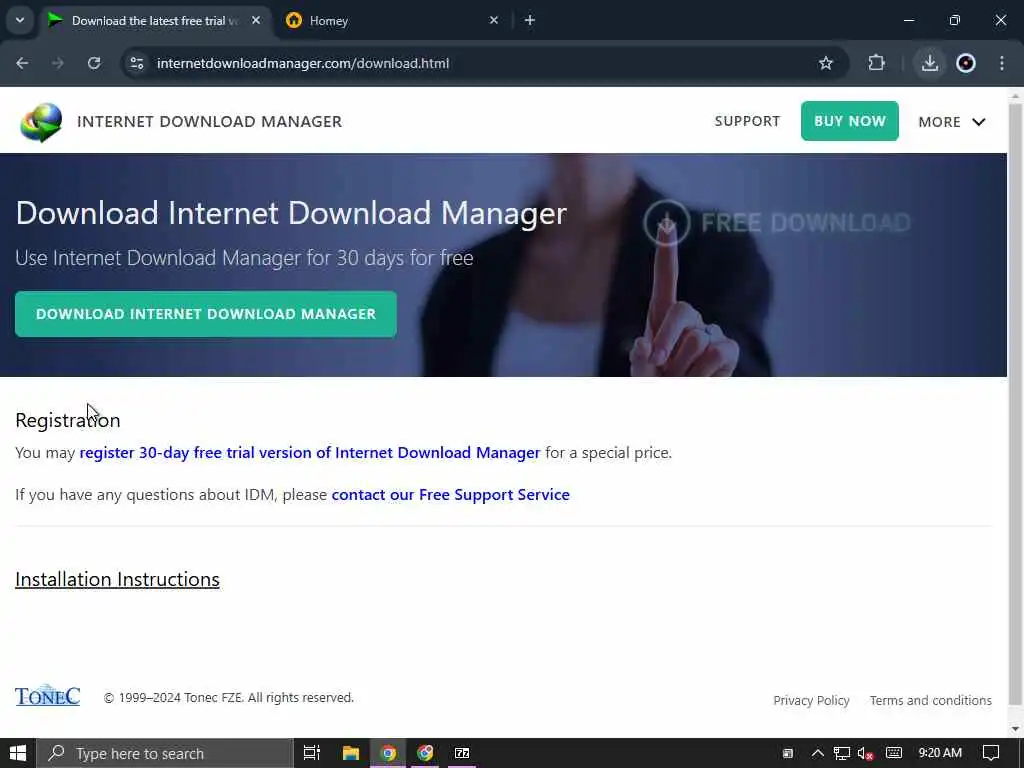Open network status tray icon

842,753
